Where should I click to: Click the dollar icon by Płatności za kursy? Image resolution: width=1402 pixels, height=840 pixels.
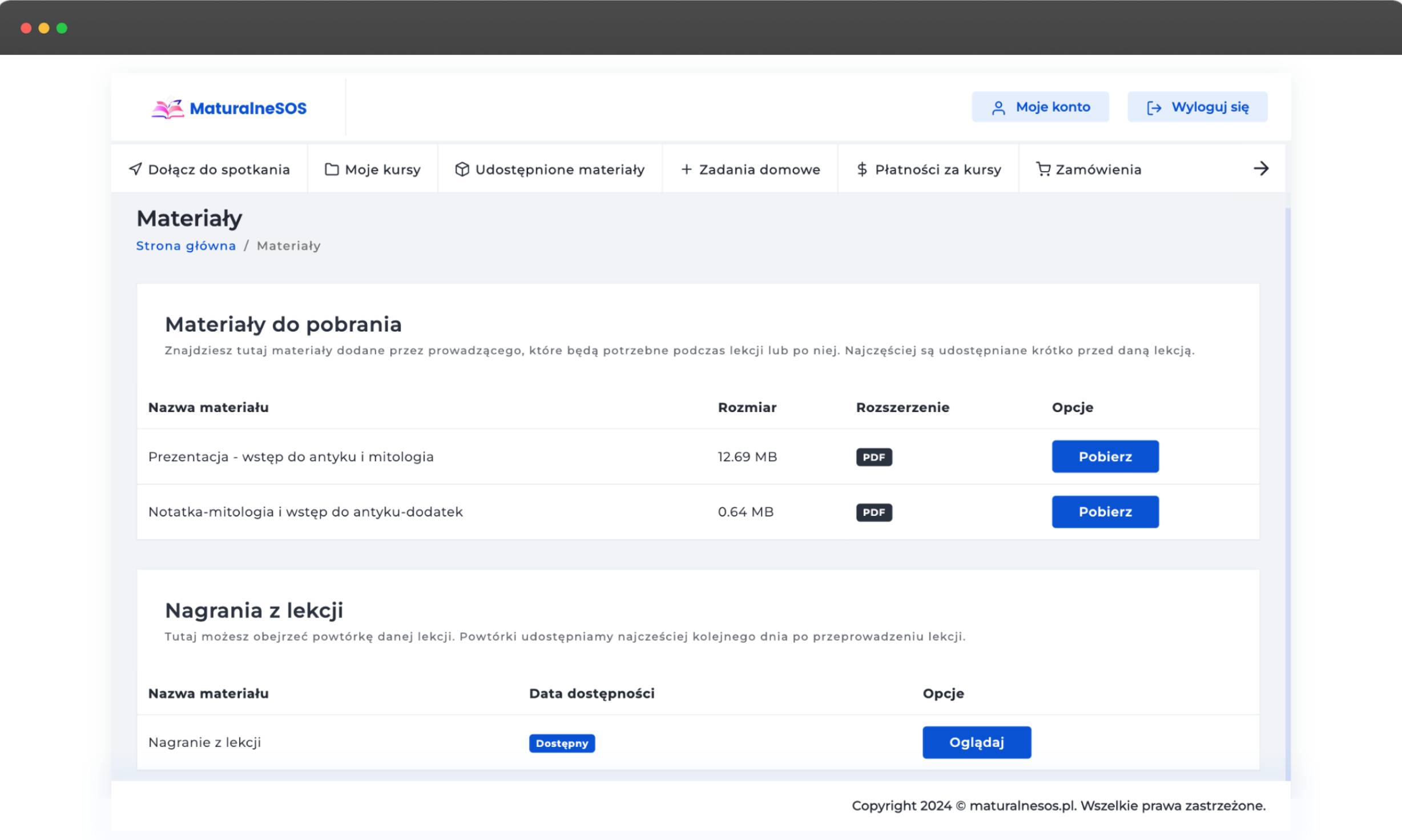tap(862, 169)
